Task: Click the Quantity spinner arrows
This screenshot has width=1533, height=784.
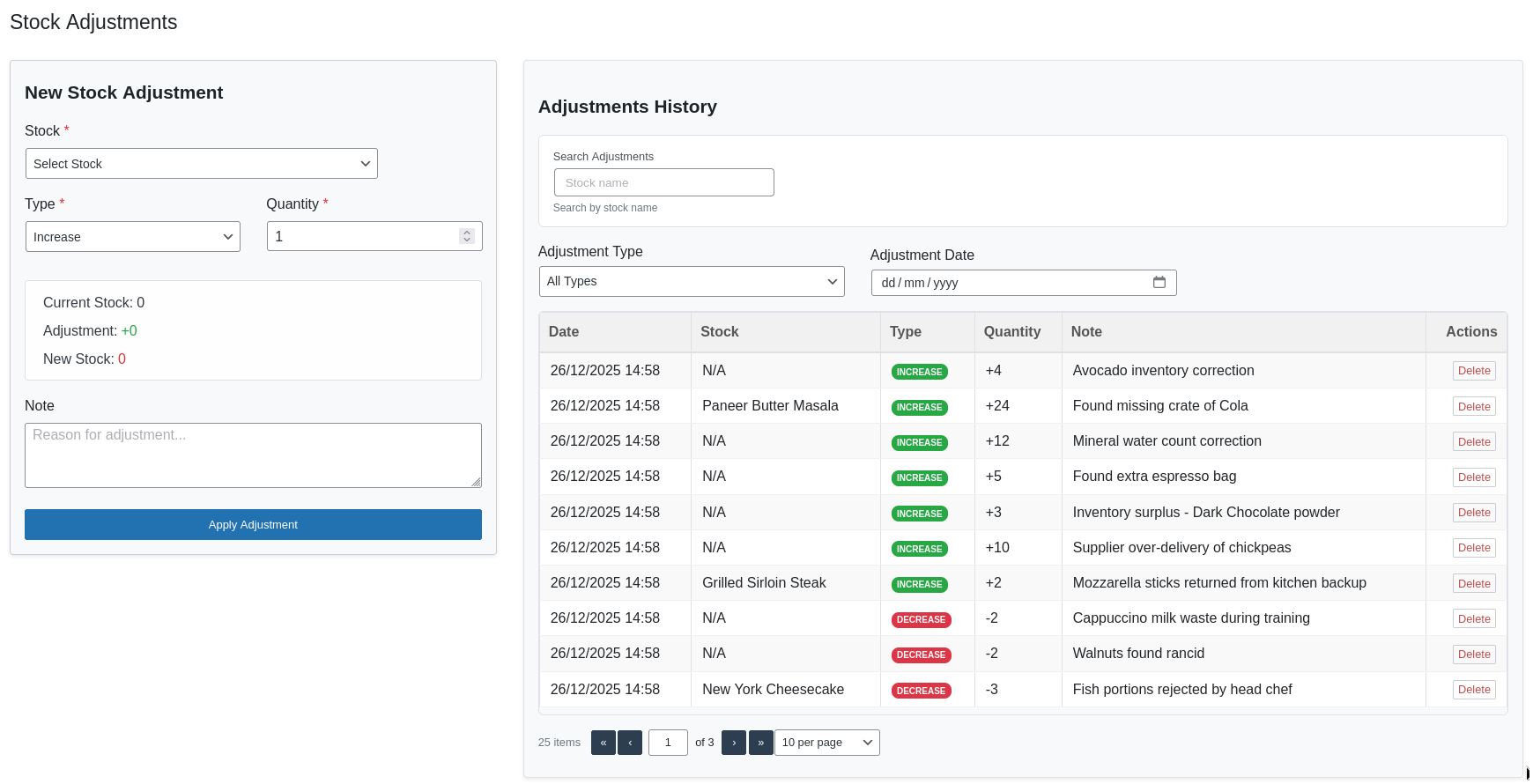Action: coord(467,236)
